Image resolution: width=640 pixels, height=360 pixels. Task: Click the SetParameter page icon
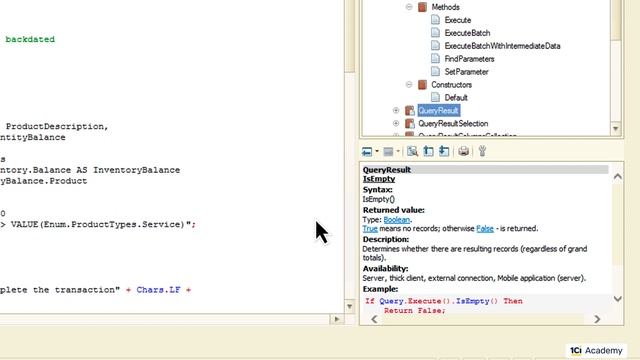(x=436, y=71)
